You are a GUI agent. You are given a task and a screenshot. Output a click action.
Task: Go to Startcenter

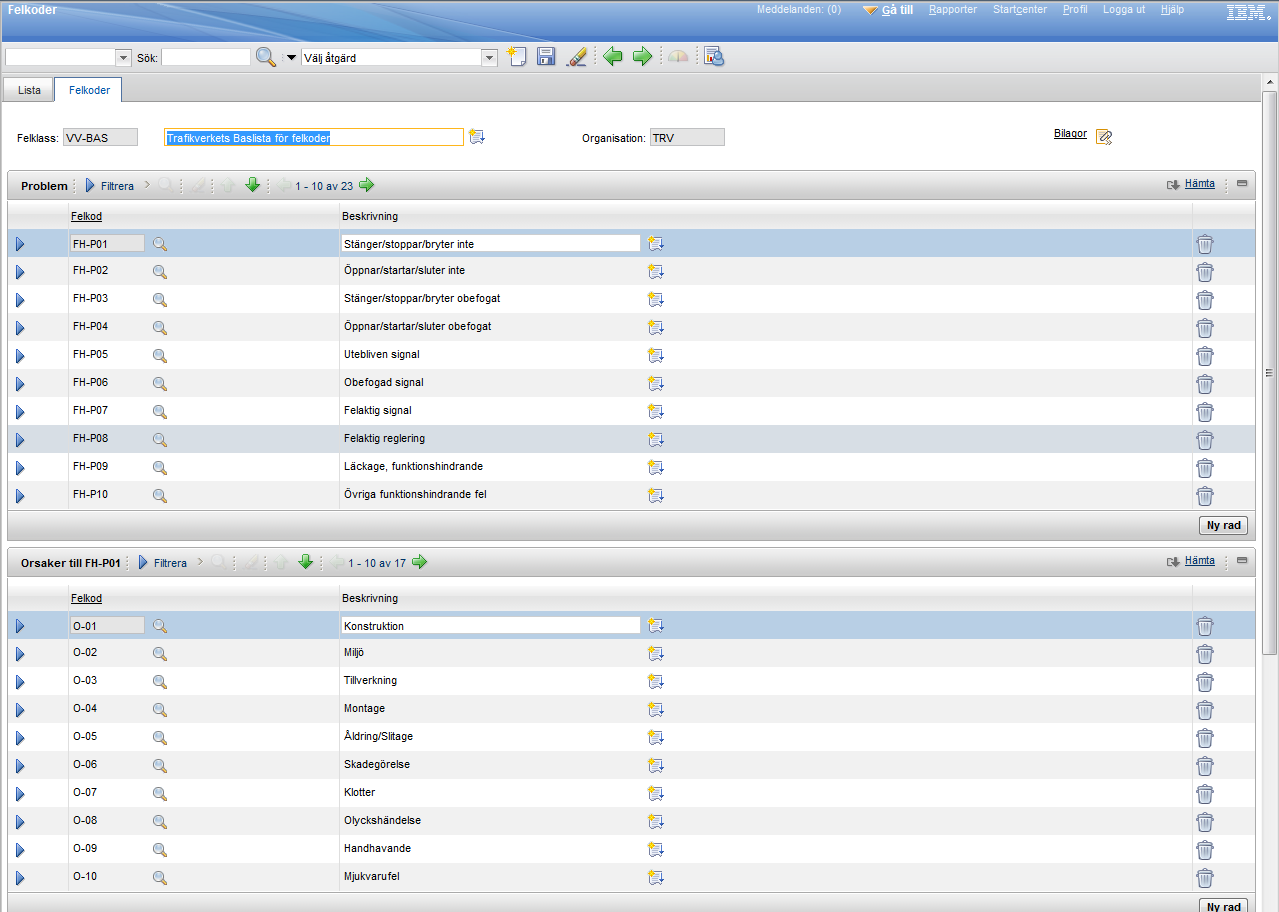1020,9
